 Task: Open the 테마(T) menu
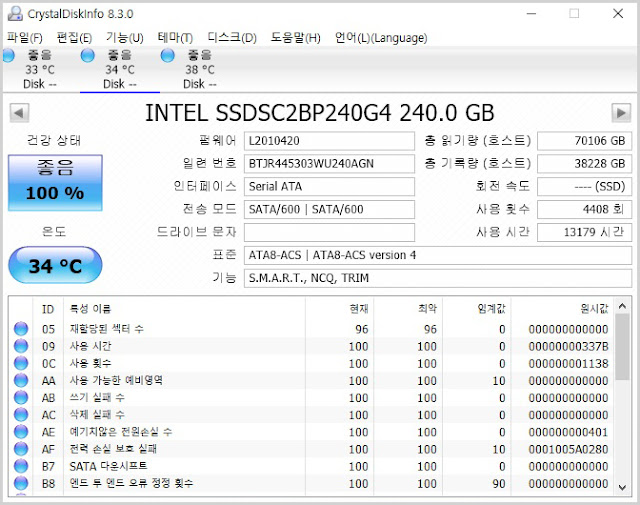[x=175, y=38]
